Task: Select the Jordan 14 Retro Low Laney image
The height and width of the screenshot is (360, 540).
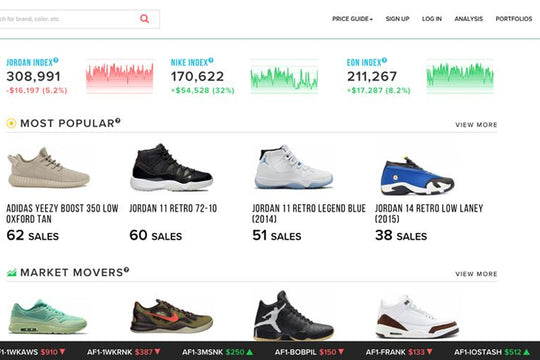Action: tap(417, 176)
